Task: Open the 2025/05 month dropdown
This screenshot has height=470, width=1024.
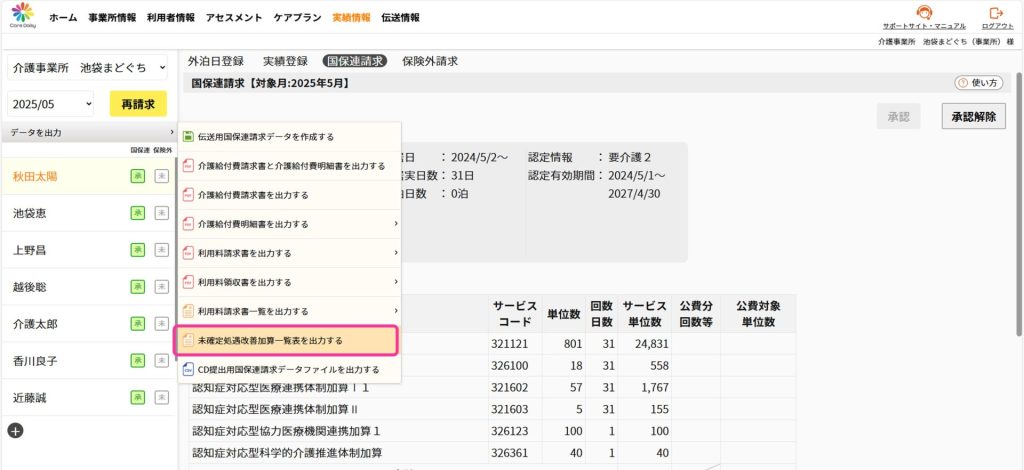Action: point(51,104)
